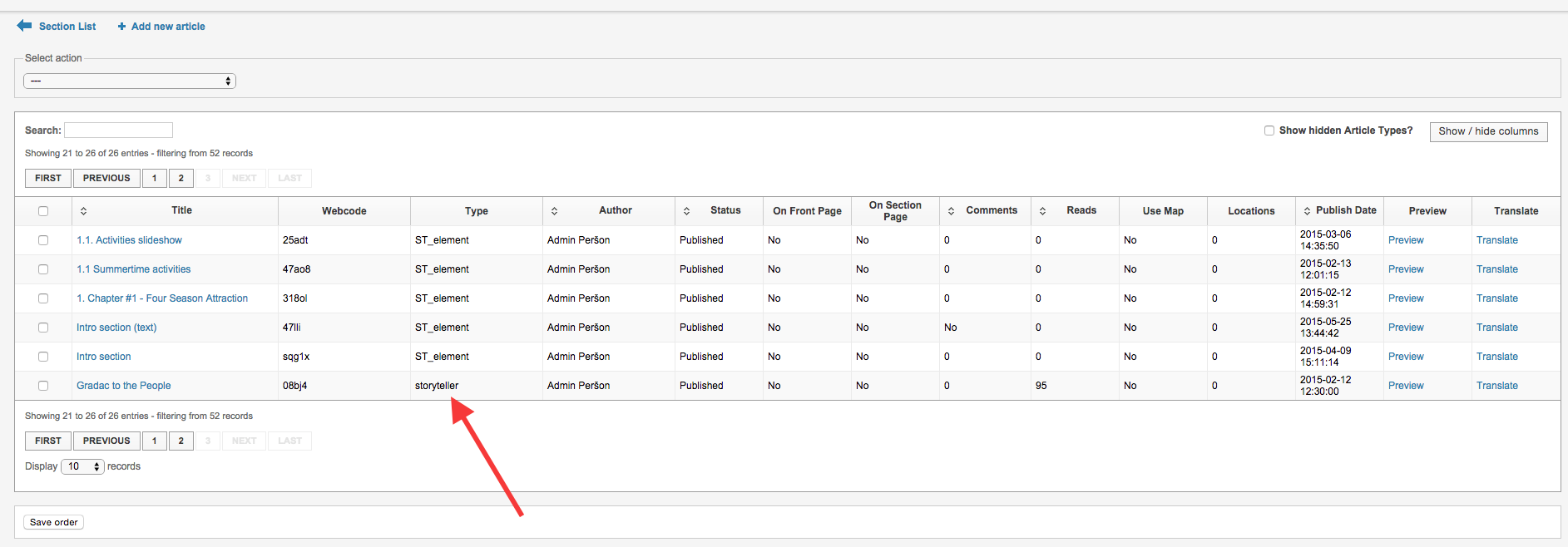Click the Use Map column header
Image resolution: width=1568 pixels, height=547 pixels.
pos(1163,211)
